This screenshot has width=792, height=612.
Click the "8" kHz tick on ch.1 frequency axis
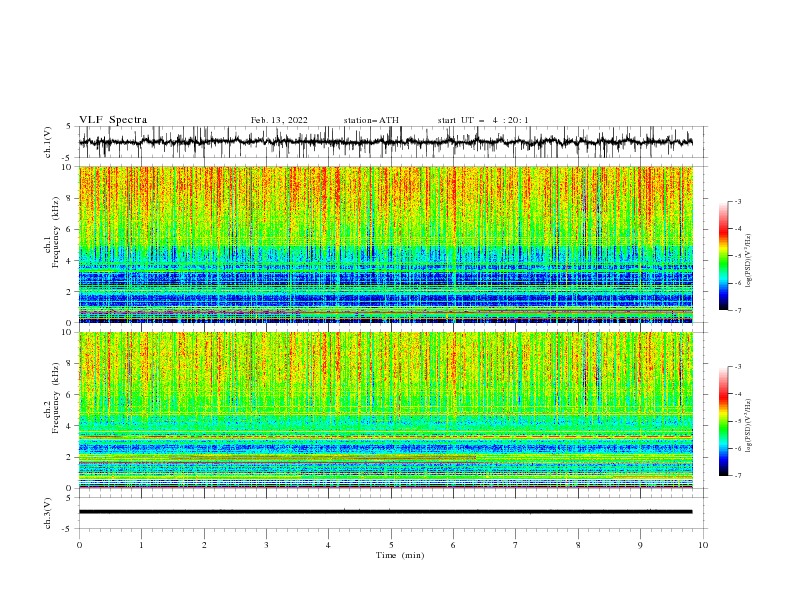[x=70, y=198]
